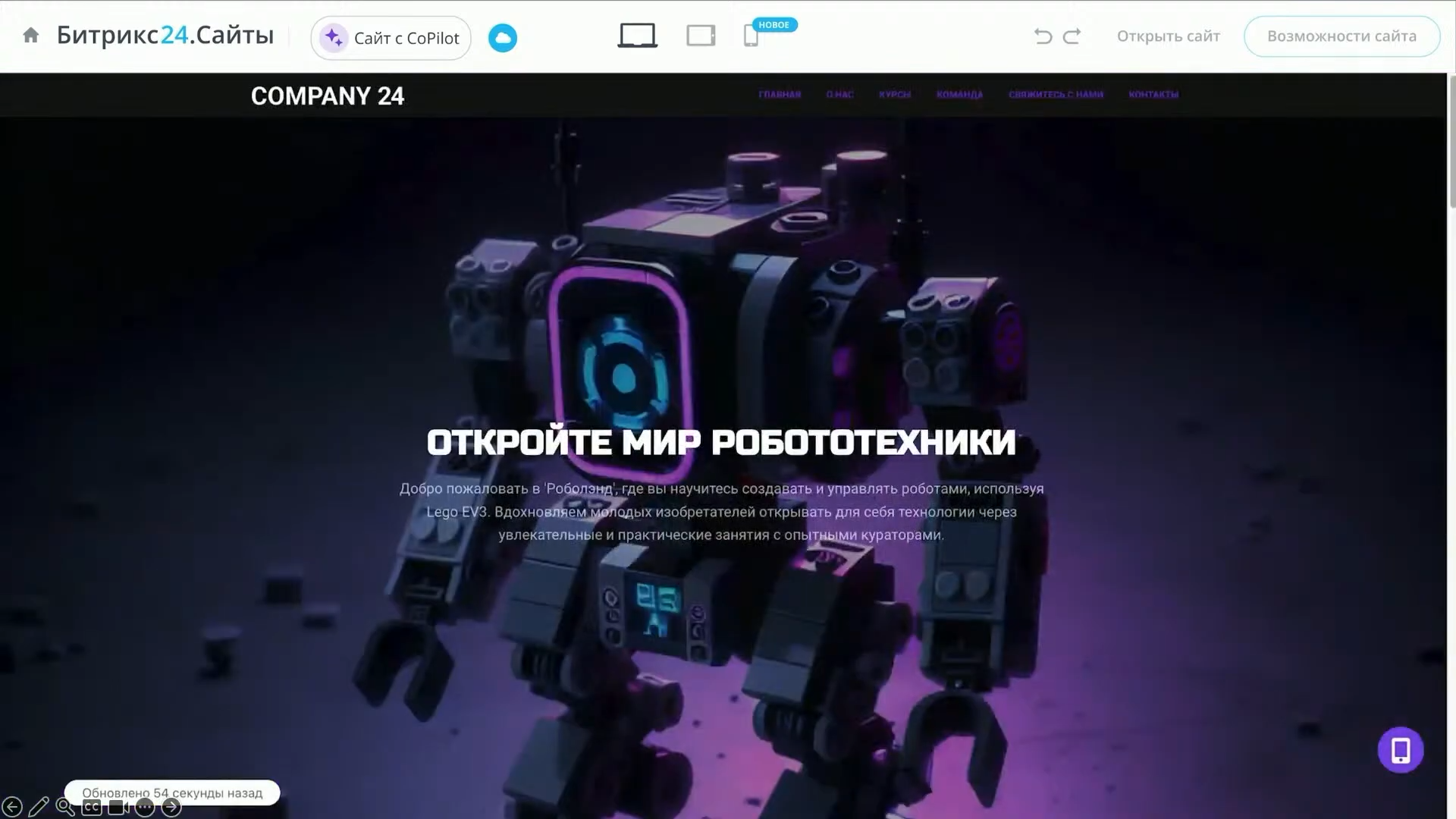Click the slideshow pencil annotation icon
Screen dimensions: 1456x819
click(39, 807)
